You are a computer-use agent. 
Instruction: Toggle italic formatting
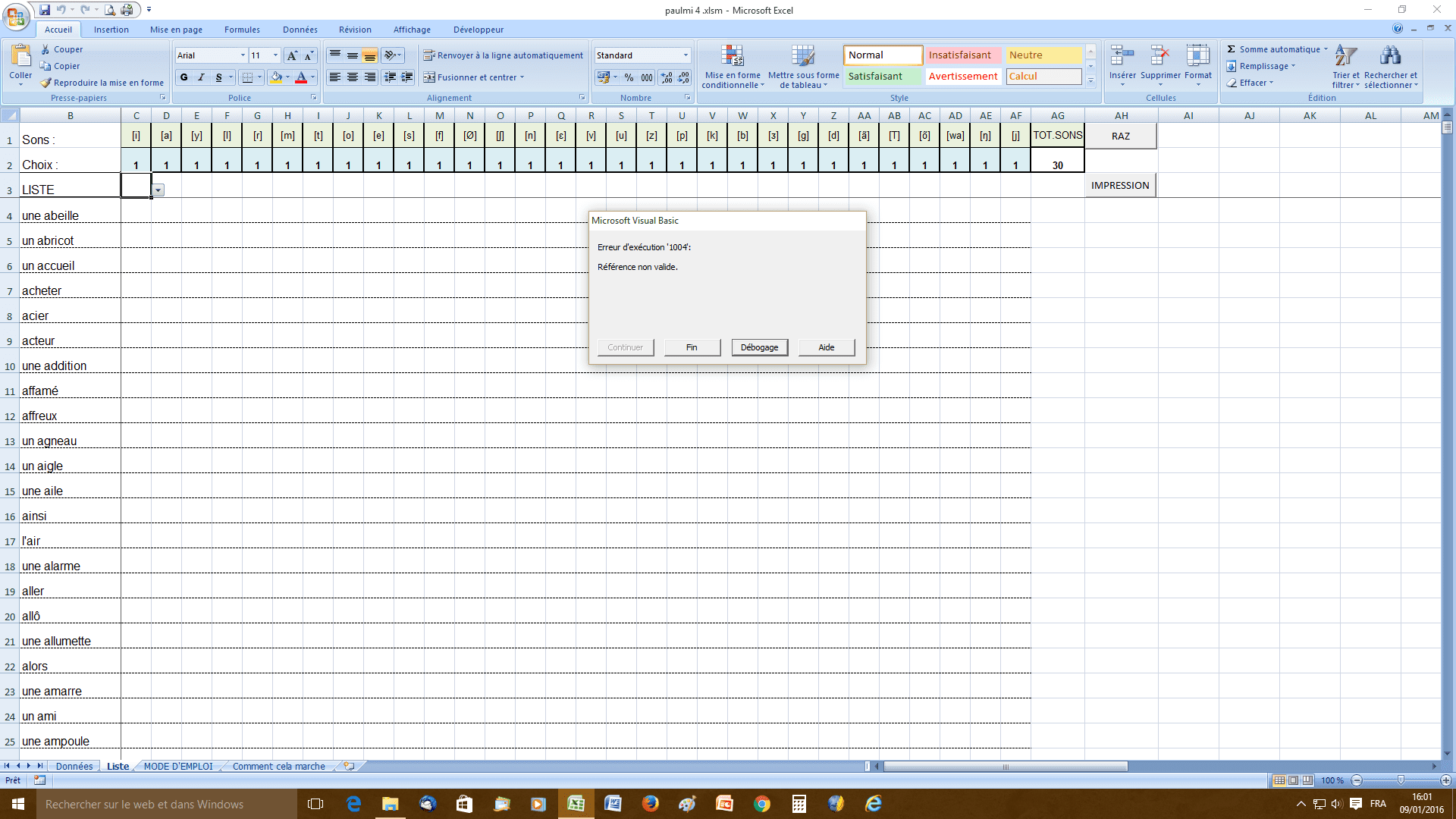click(201, 77)
